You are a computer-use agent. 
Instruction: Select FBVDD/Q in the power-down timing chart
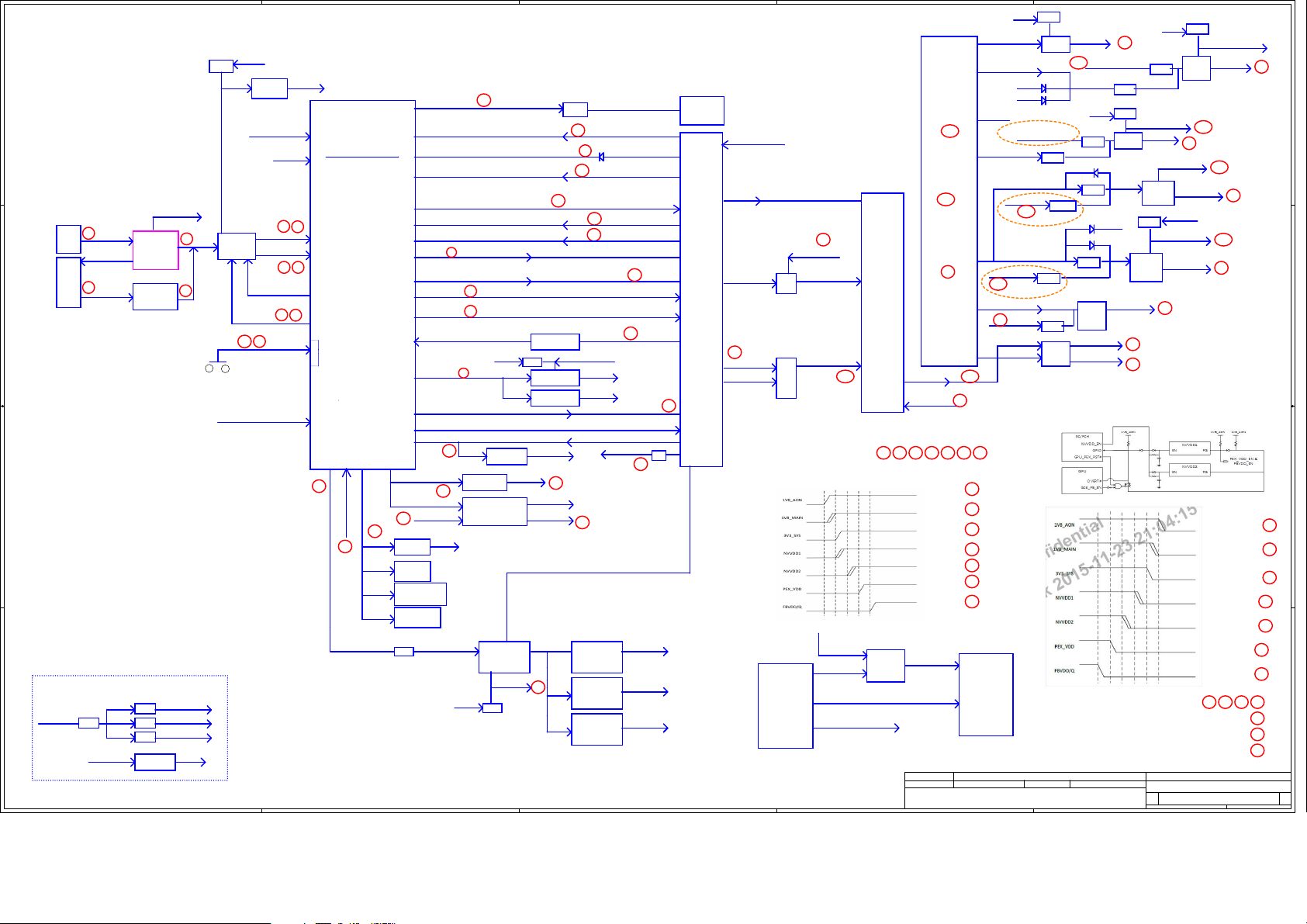pyautogui.click(x=1064, y=671)
